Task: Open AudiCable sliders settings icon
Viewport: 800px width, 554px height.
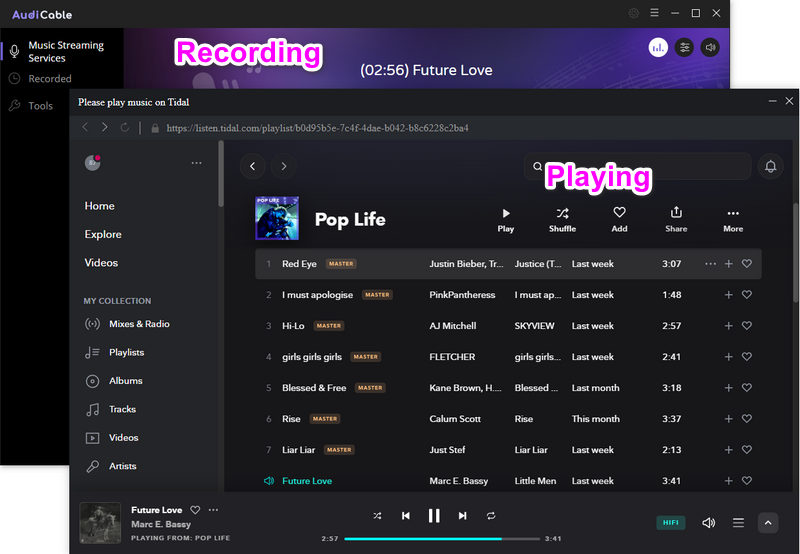Action: pyautogui.click(x=684, y=47)
